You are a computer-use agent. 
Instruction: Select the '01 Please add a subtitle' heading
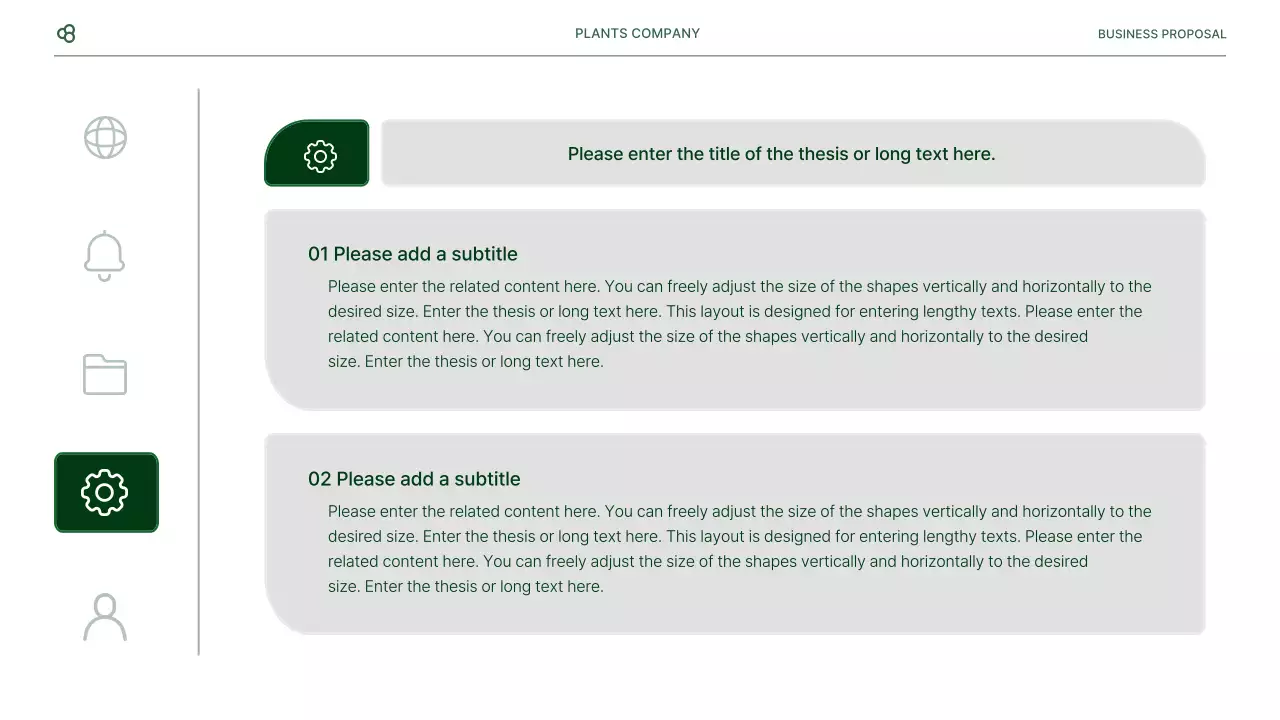[412, 254]
